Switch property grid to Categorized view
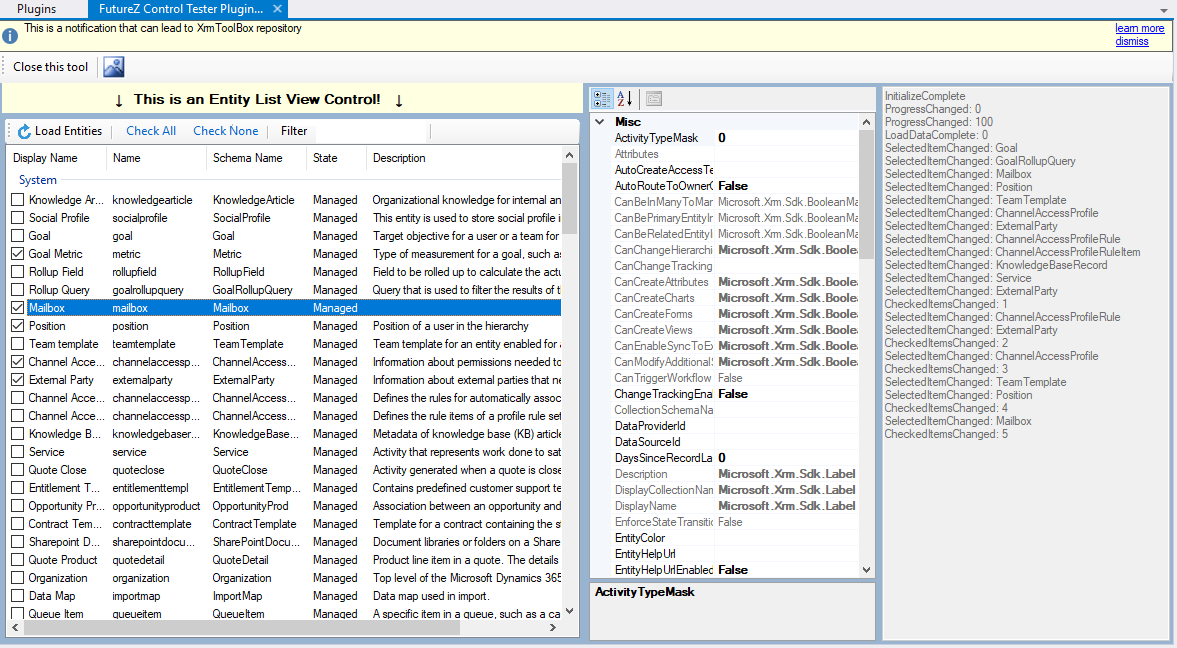The height and width of the screenshot is (648, 1177). pyautogui.click(x=602, y=98)
